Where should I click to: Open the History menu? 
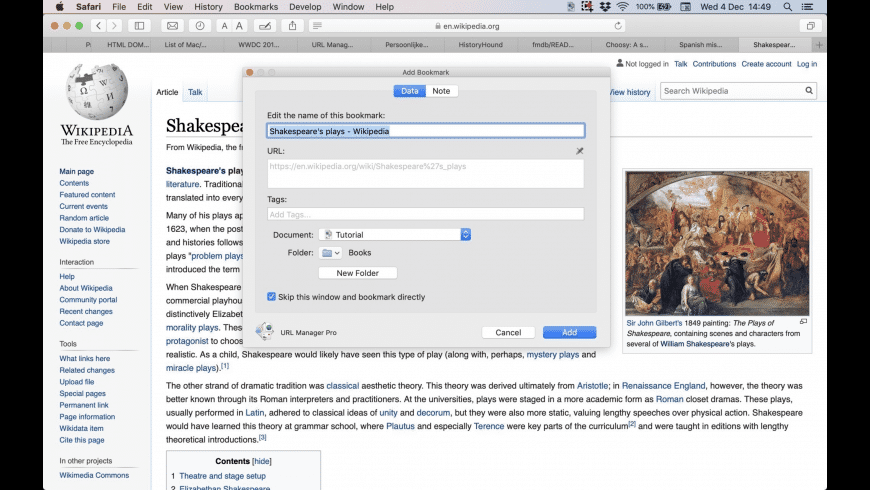tap(208, 7)
